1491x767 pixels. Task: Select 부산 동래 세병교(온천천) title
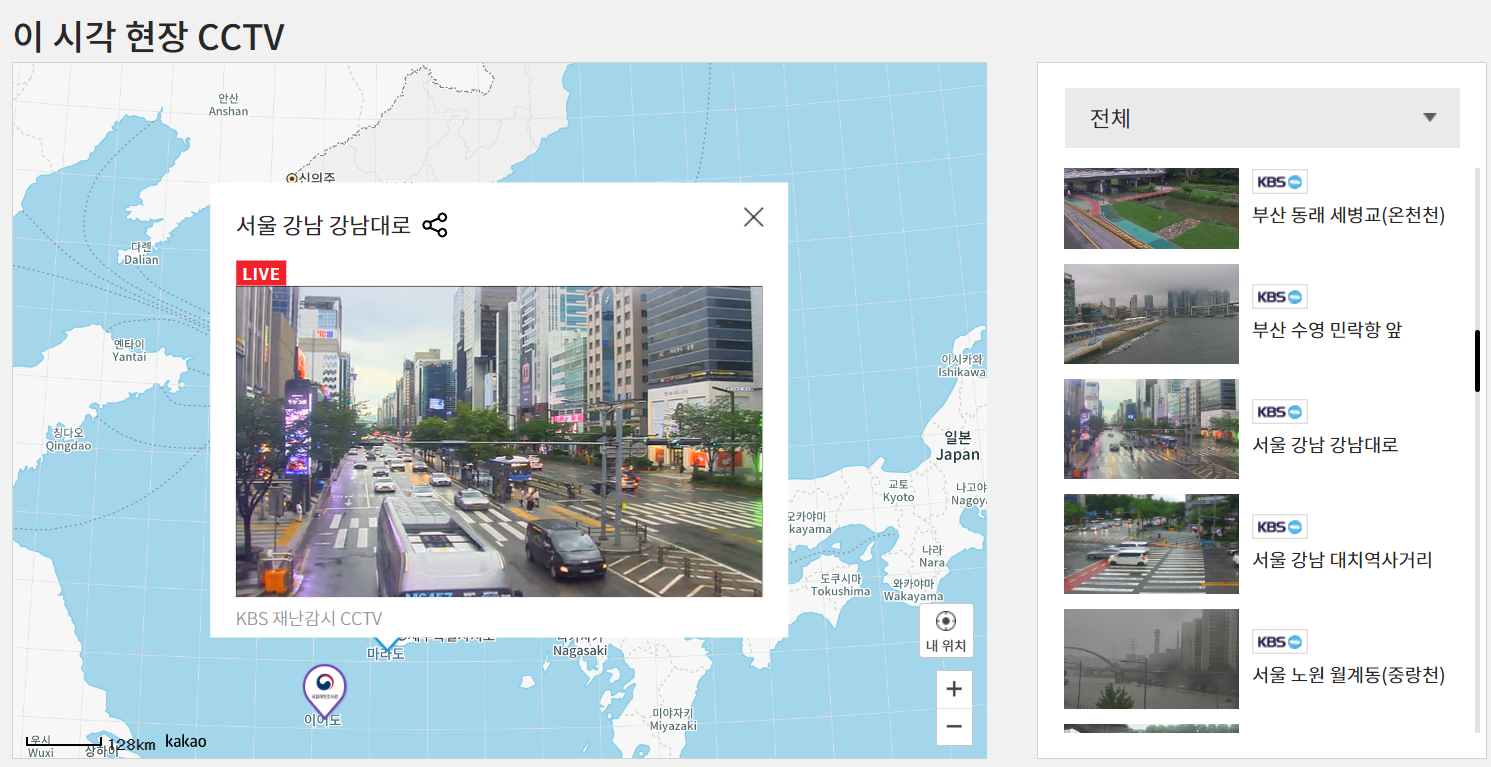pos(1349,215)
